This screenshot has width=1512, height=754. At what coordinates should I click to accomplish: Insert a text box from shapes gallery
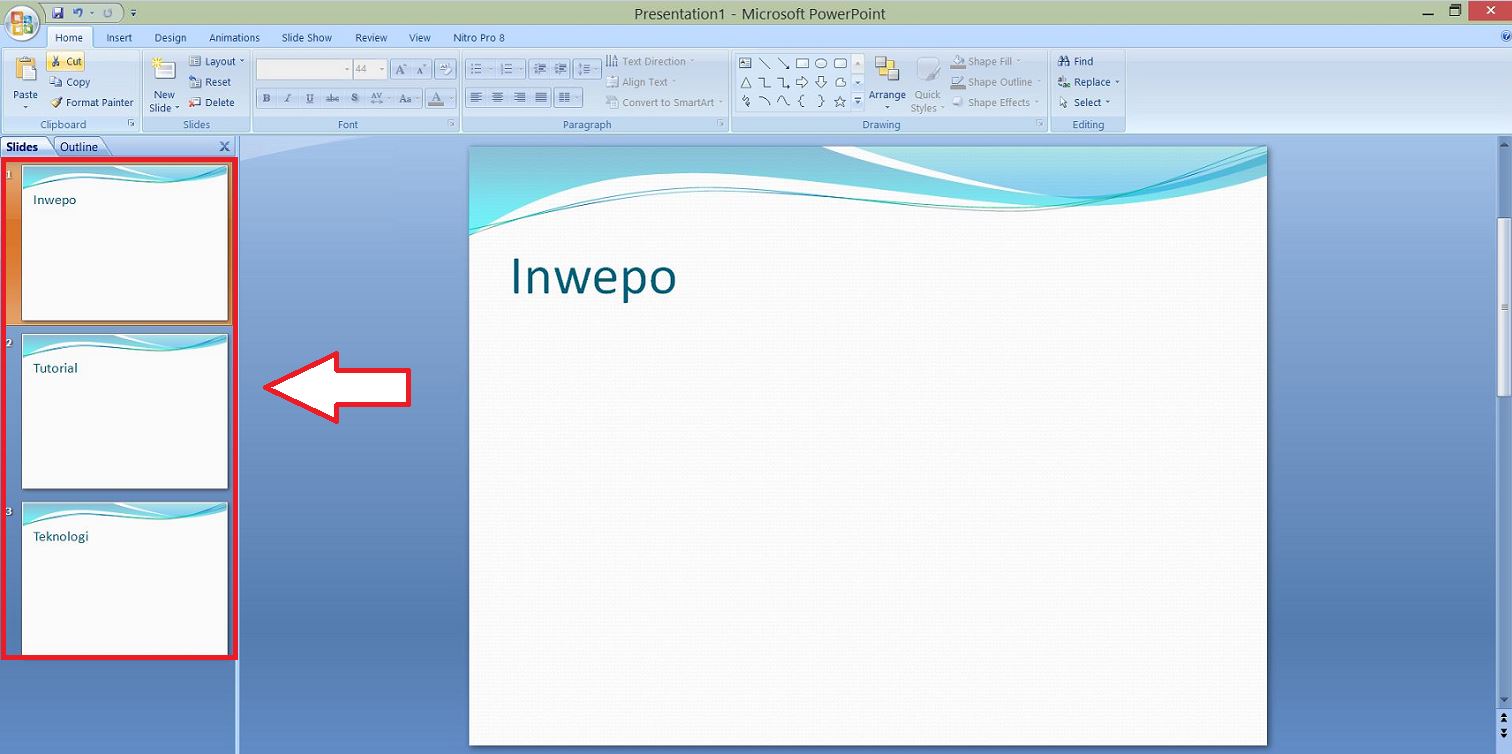[x=745, y=63]
